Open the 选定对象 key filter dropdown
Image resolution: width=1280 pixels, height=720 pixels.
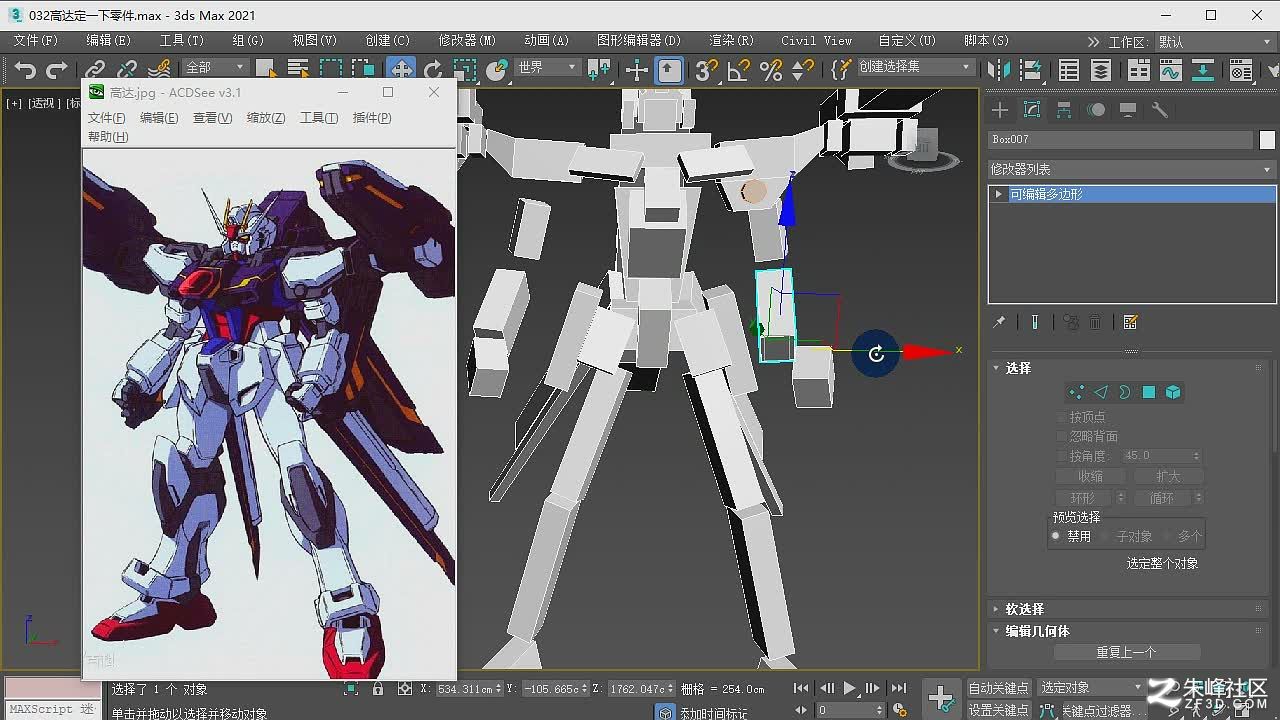pos(1091,688)
